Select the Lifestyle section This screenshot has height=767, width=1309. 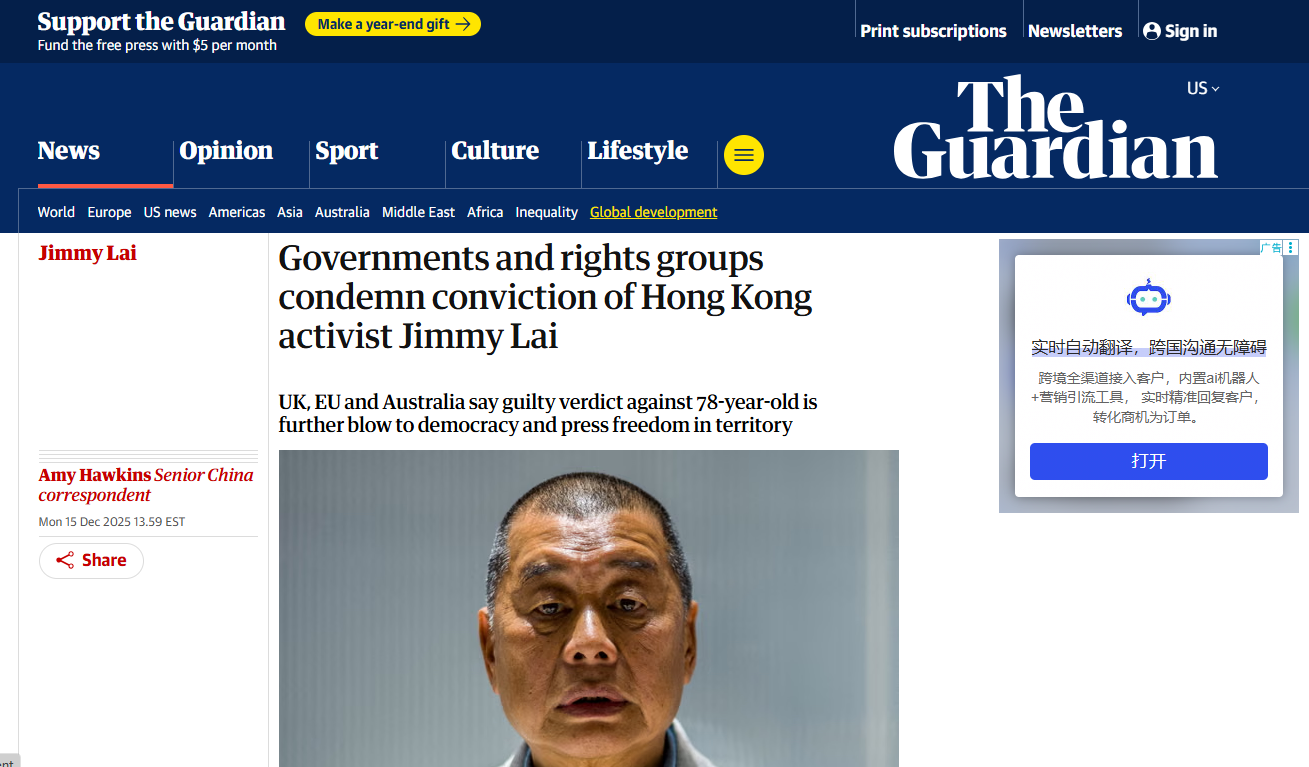(x=638, y=151)
